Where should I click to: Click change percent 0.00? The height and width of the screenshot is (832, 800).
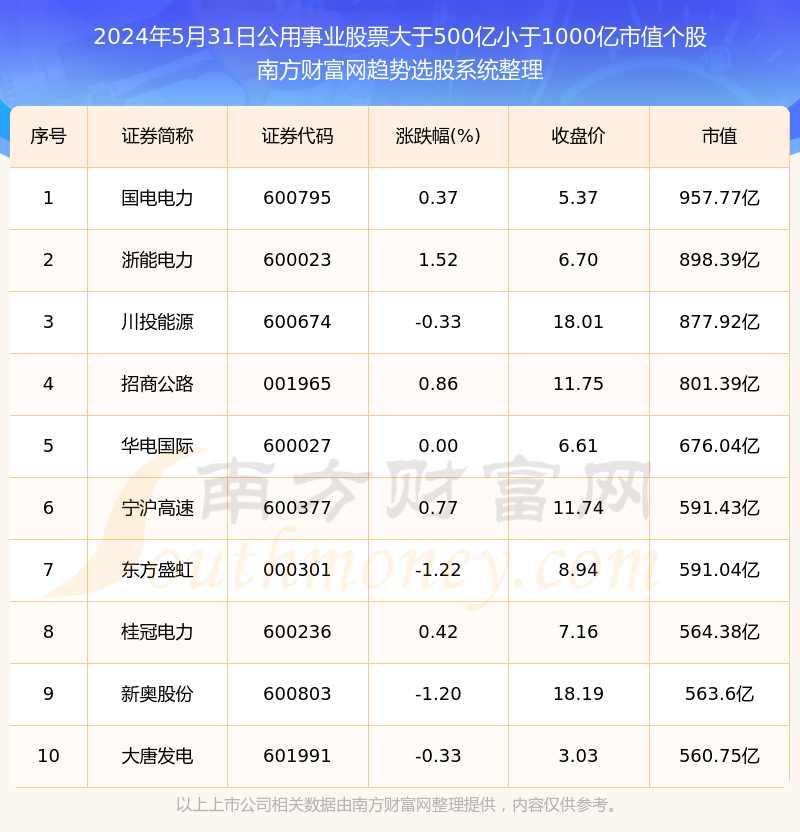click(x=438, y=446)
